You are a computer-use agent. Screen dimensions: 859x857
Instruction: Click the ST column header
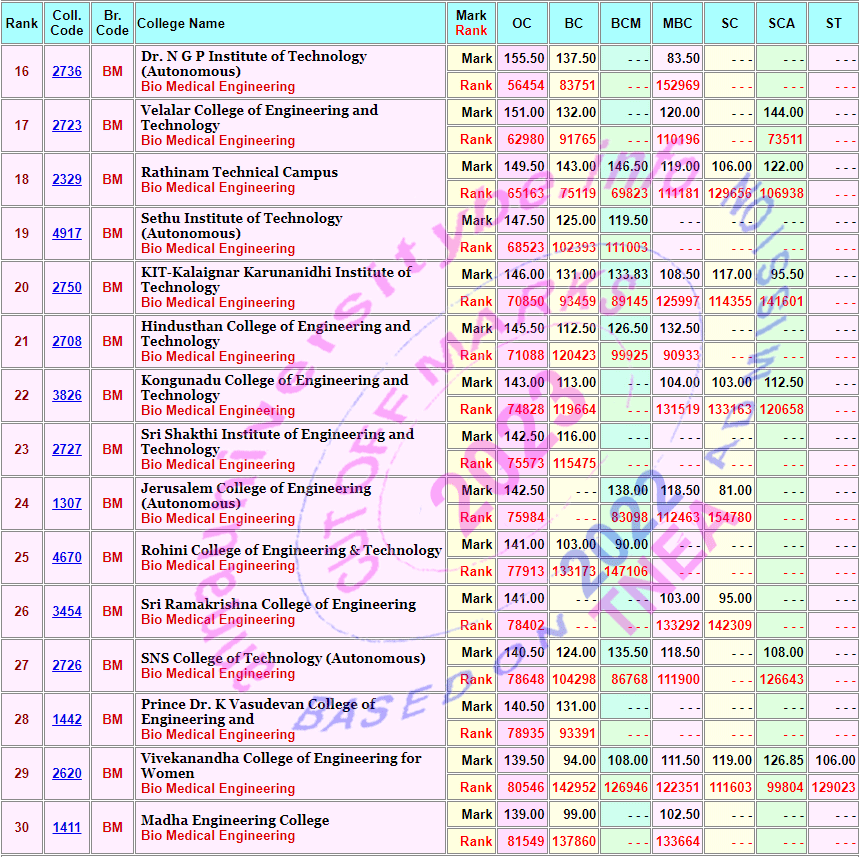point(833,23)
